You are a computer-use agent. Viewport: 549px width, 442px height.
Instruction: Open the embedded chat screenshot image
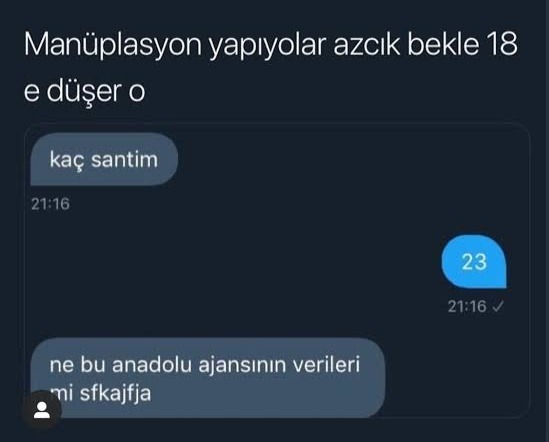click(x=277, y=270)
